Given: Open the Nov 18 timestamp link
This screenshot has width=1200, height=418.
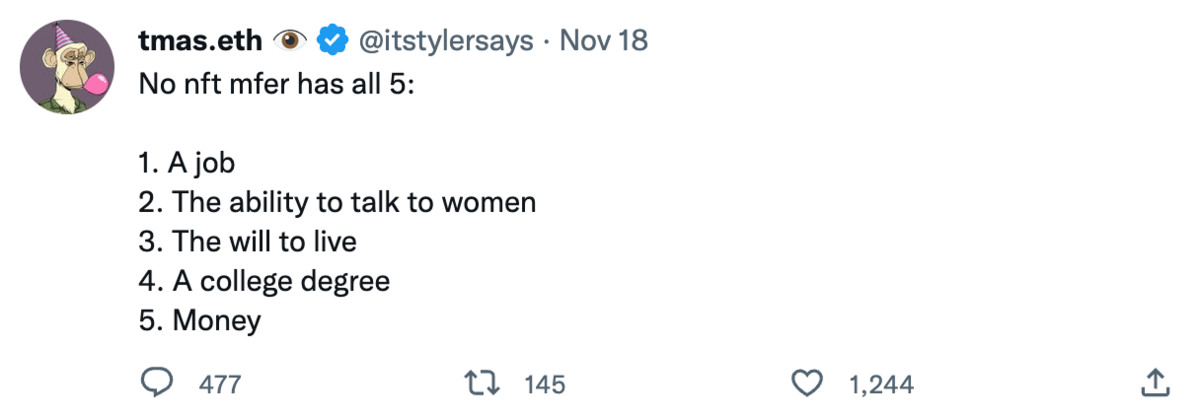Looking at the screenshot, I should (x=604, y=41).
